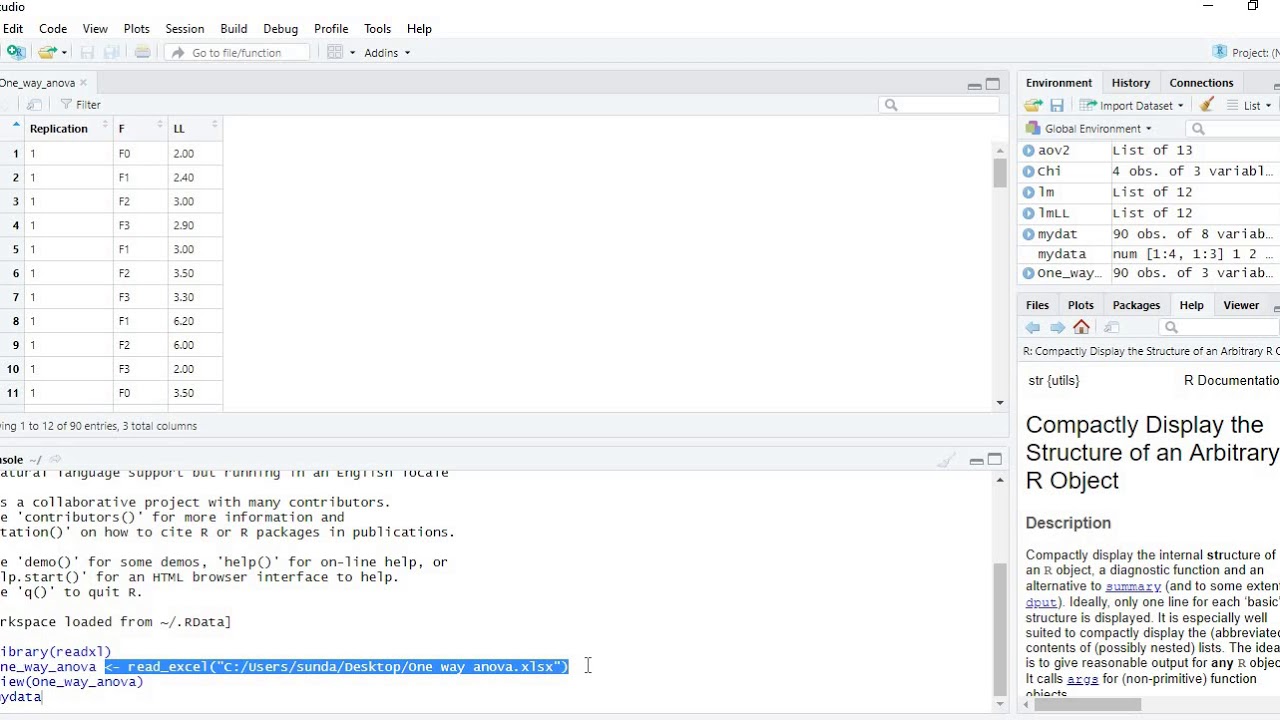Screen dimensions: 1280x720
Task: Expand the lm object
Action: pos(1028,192)
